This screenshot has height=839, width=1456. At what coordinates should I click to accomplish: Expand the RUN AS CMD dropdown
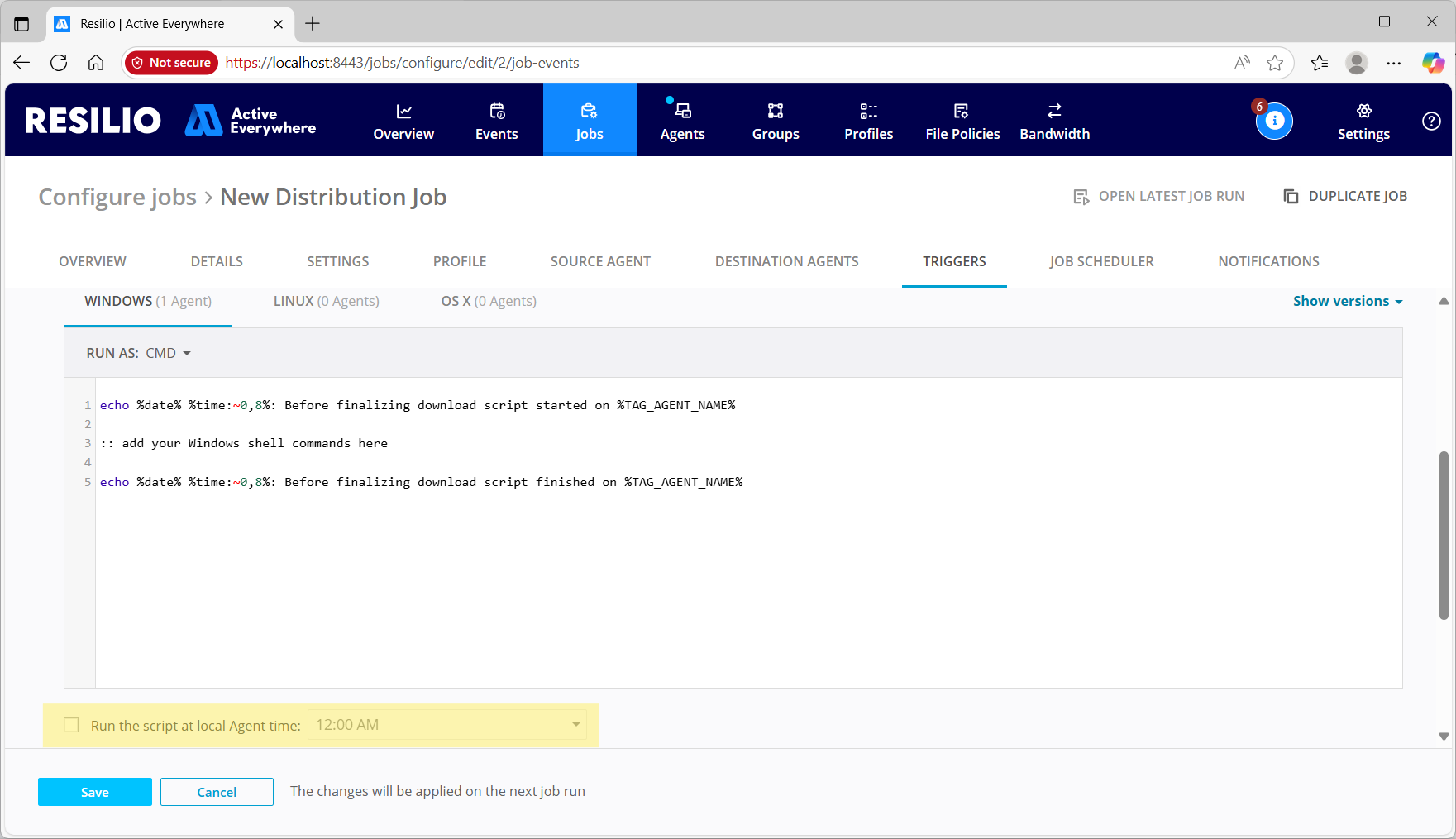click(168, 354)
